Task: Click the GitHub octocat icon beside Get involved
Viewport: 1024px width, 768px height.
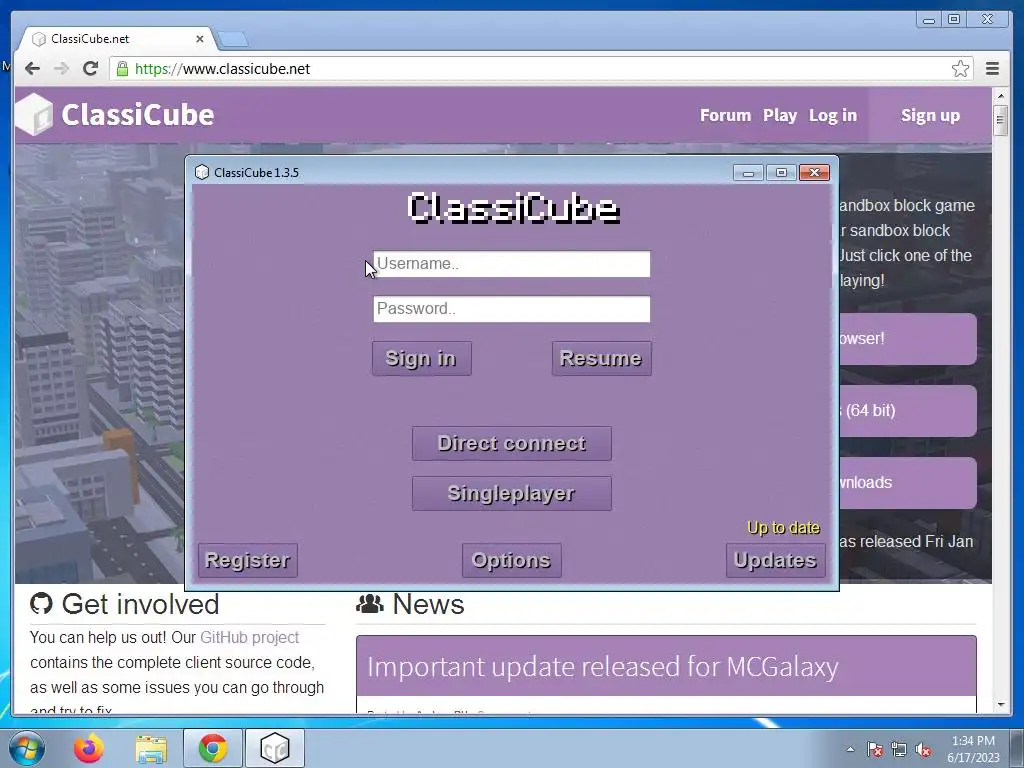Action: coord(41,604)
